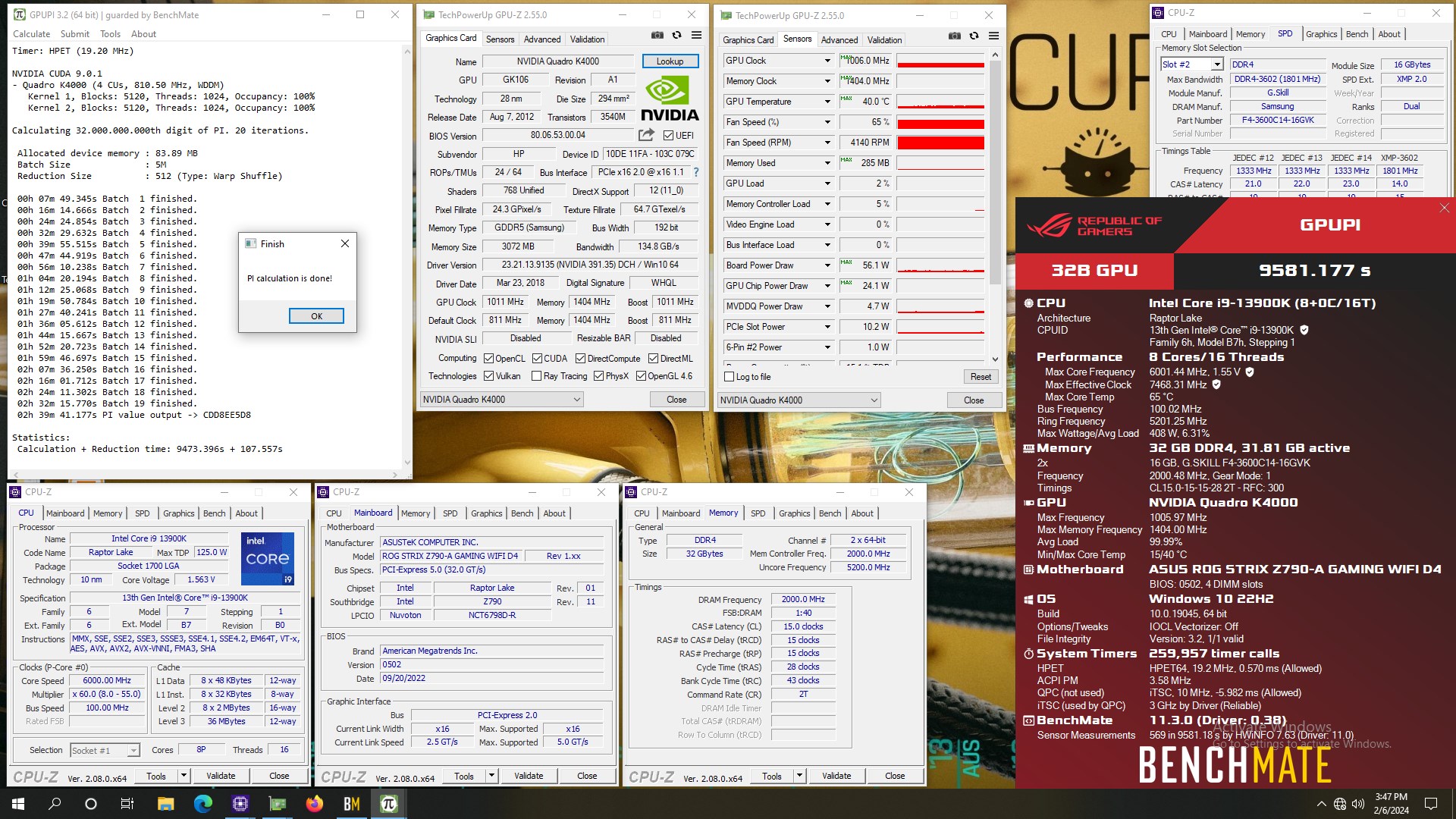Open GPU Temperature sensor dropdown

point(827,102)
